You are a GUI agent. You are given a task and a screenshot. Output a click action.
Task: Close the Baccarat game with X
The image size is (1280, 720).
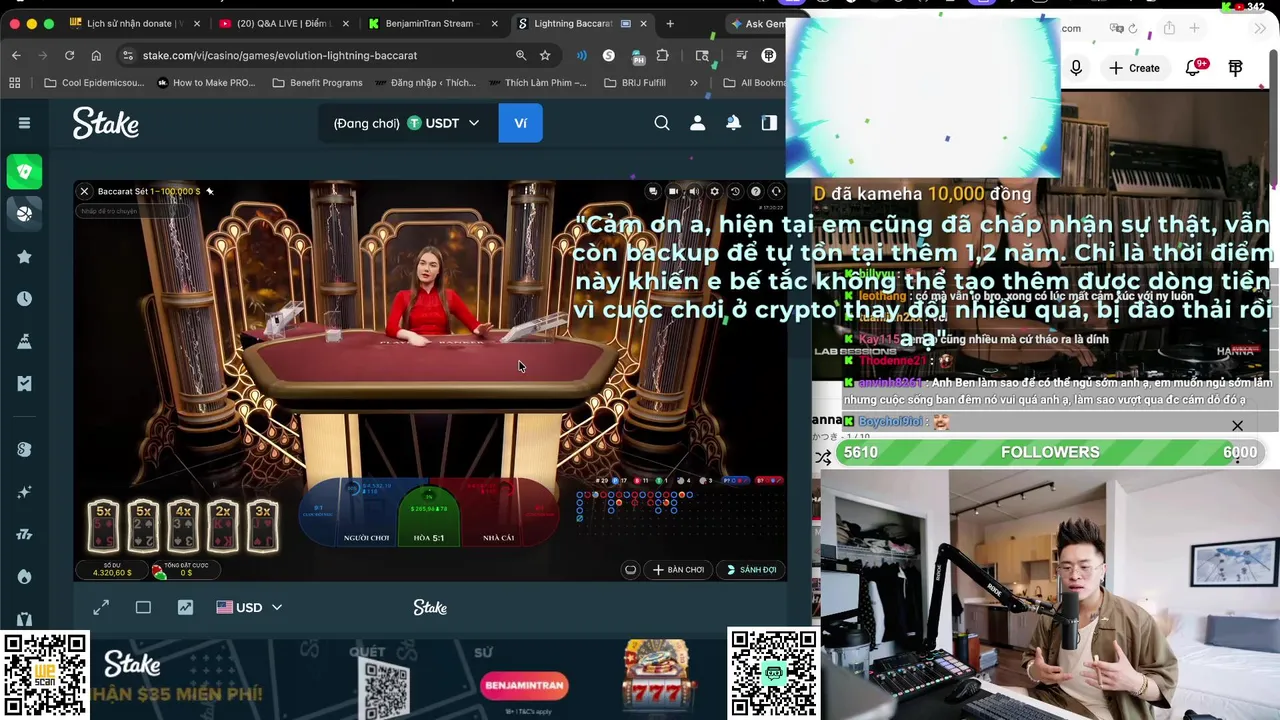pos(84,191)
